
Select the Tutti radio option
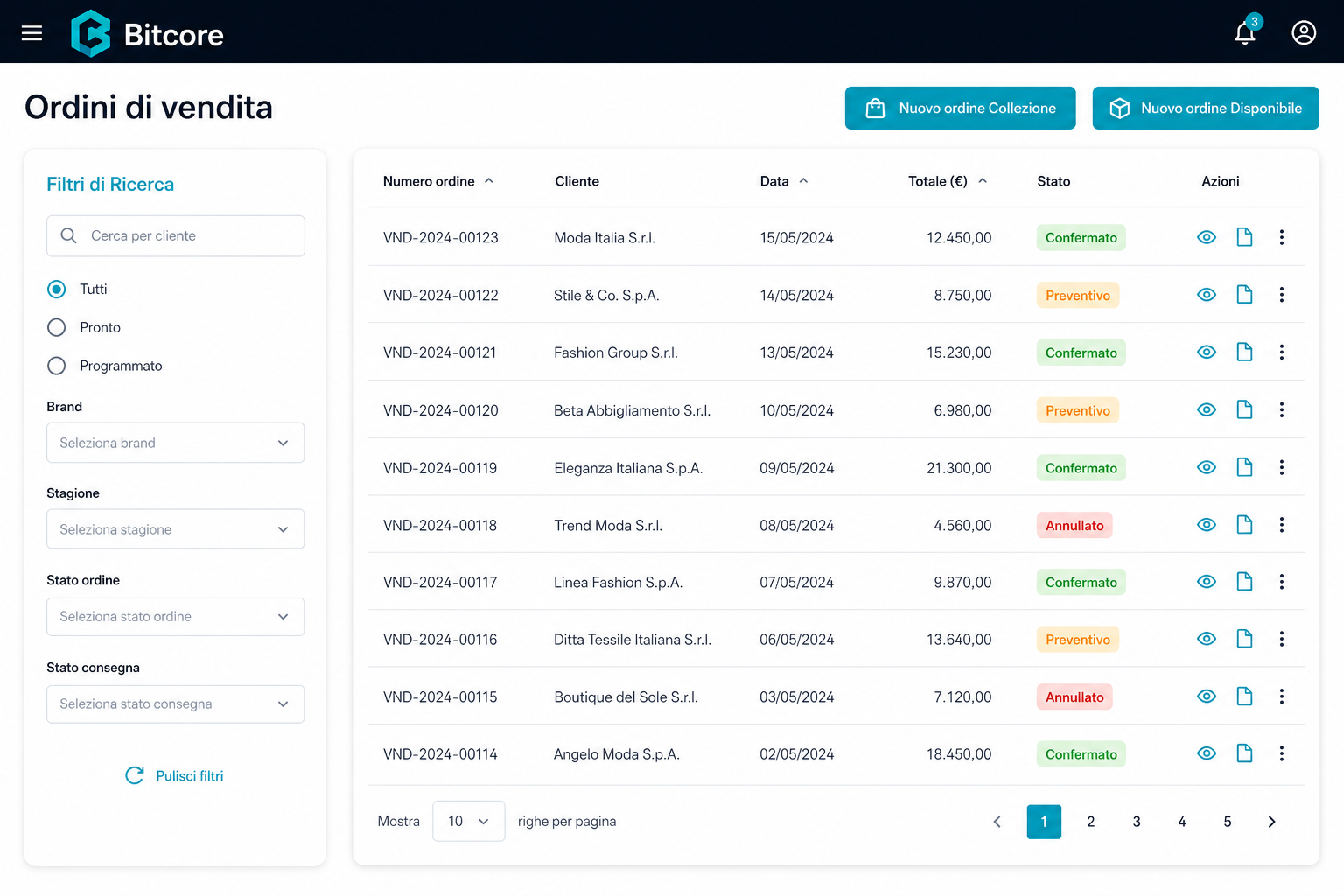57,289
